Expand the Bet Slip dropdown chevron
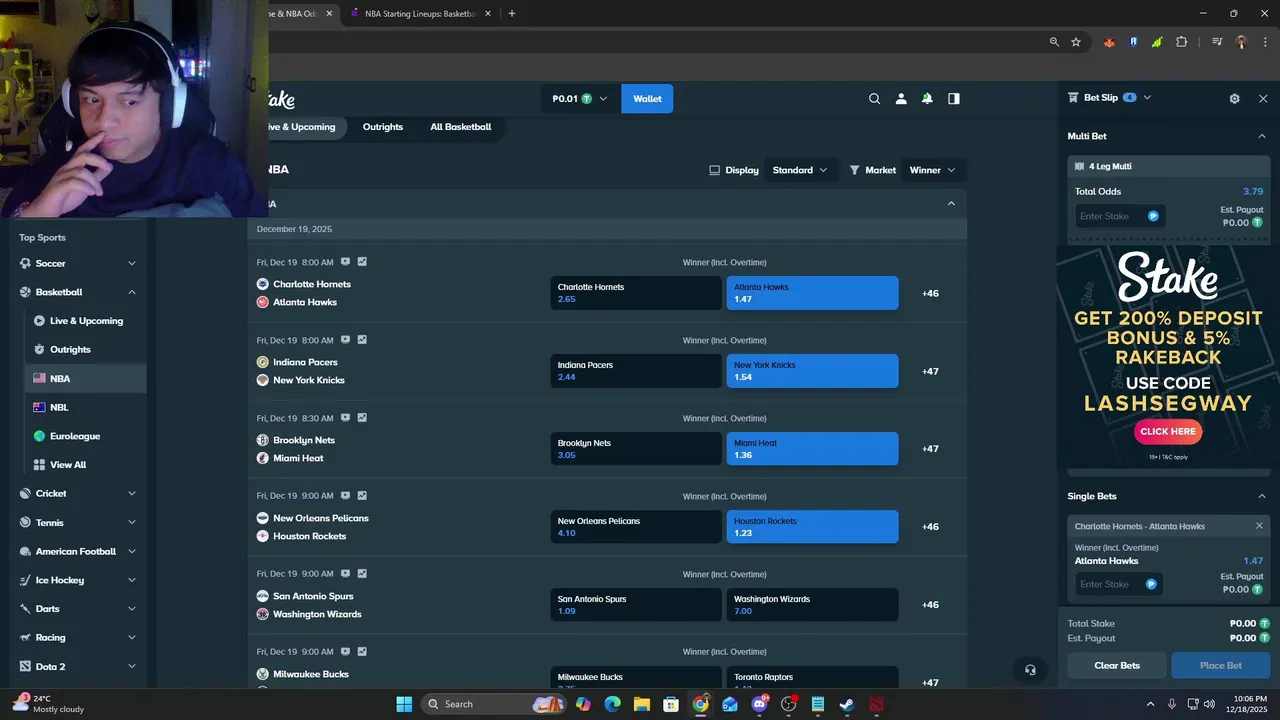Image resolution: width=1280 pixels, height=720 pixels. pyautogui.click(x=1147, y=98)
